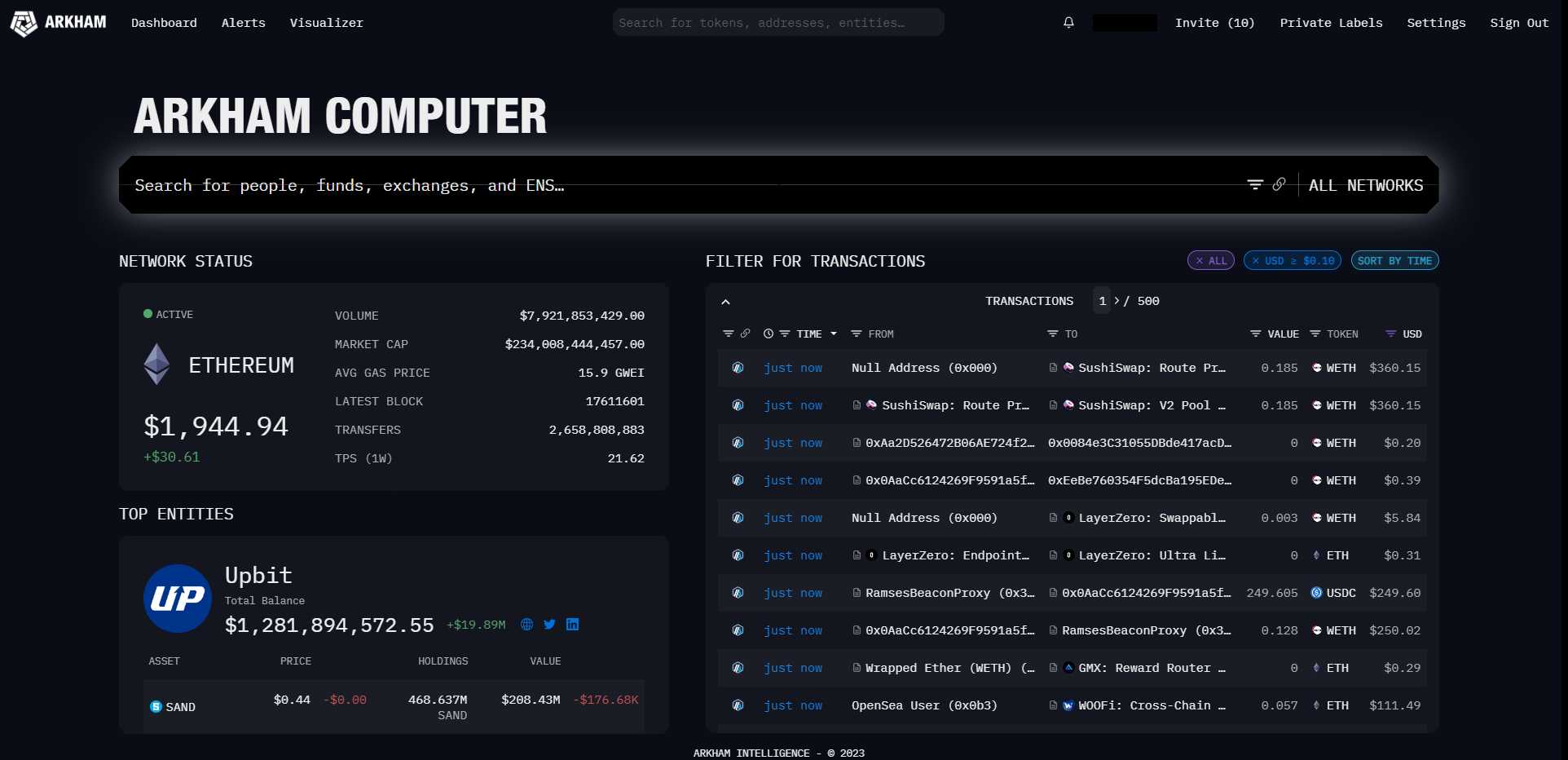Open Invite (10) in the header
The height and width of the screenshot is (760, 1568).
pyautogui.click(x=1214, y=23)
